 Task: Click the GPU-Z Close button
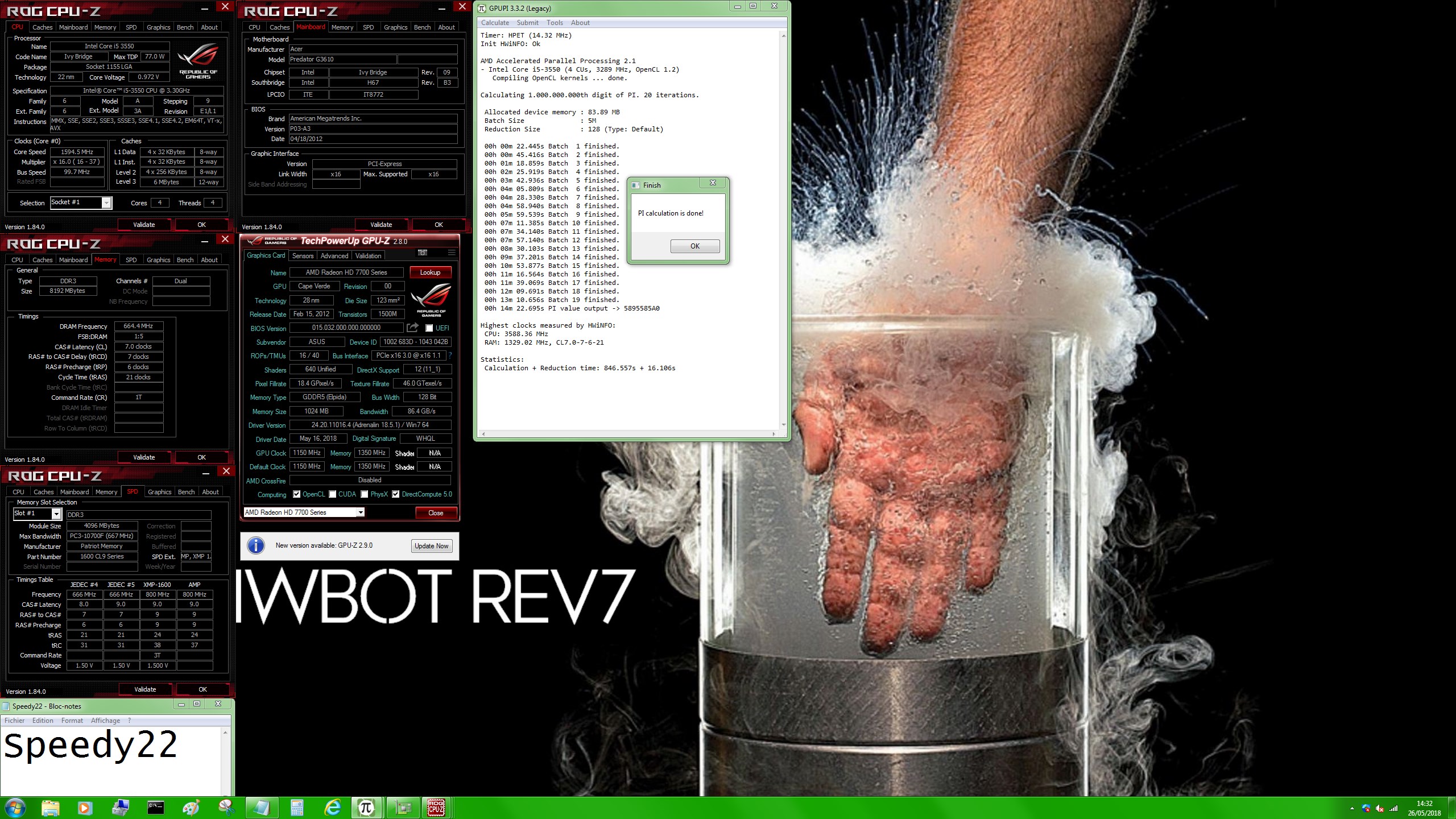pyautogui.click(x=436, y=513)
